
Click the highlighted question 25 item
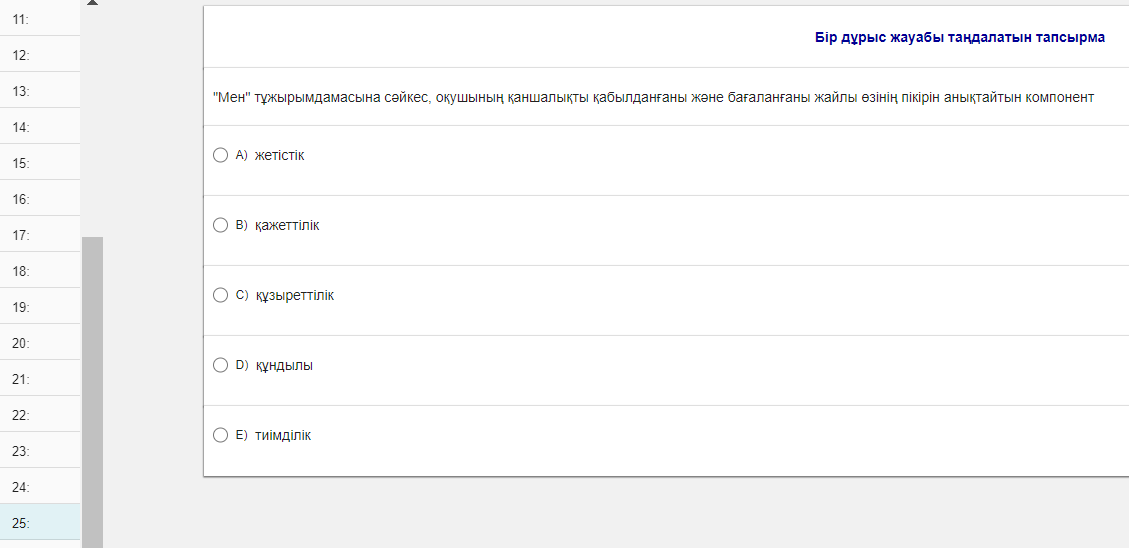tap(40, 523)
